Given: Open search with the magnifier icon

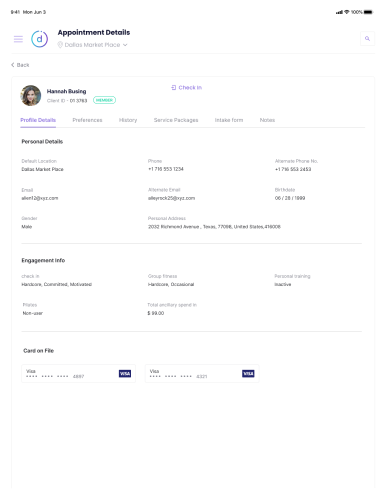Looking at the screenshot, I should 367,39.
